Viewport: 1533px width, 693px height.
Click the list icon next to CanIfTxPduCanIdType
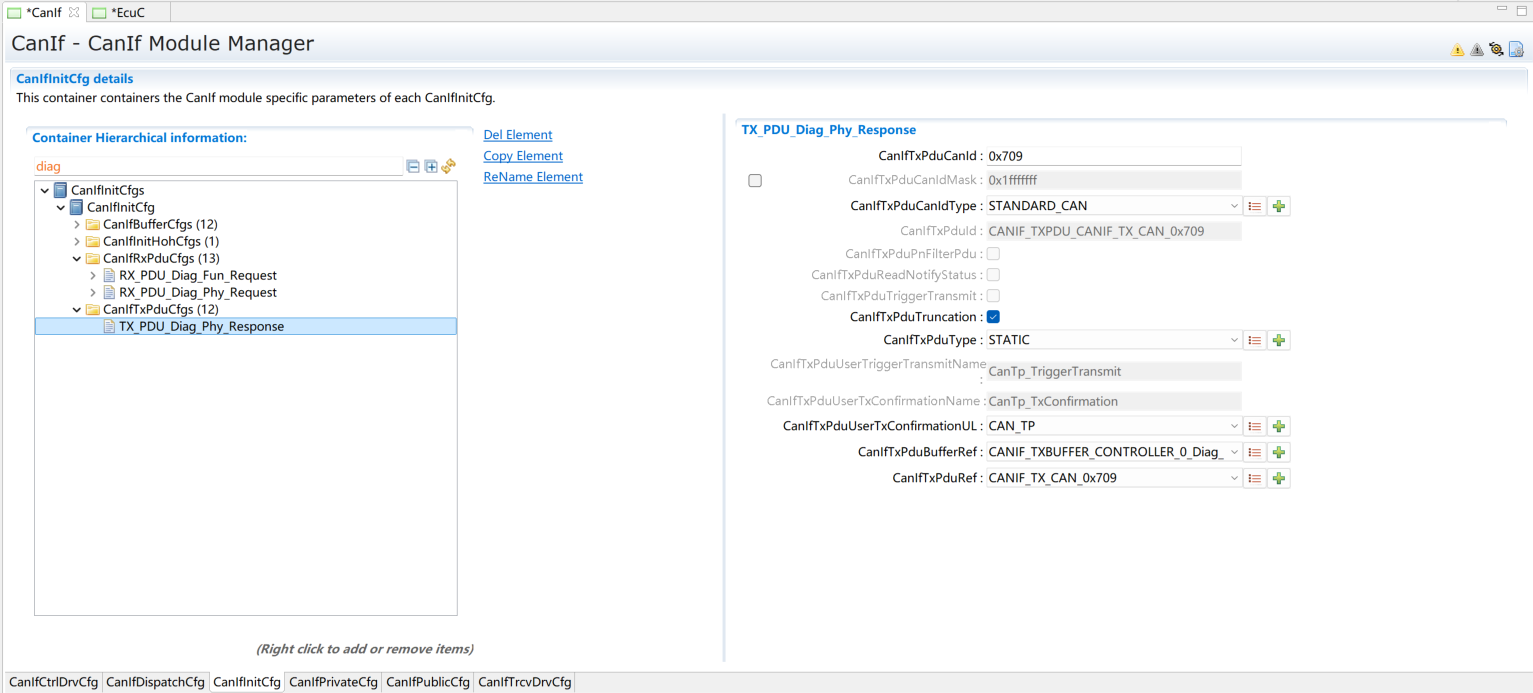[x=1255, y=206]
